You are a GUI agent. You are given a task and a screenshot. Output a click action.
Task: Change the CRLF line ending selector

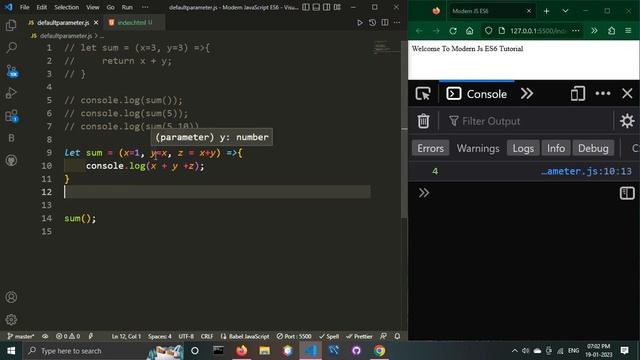point(207,336)
